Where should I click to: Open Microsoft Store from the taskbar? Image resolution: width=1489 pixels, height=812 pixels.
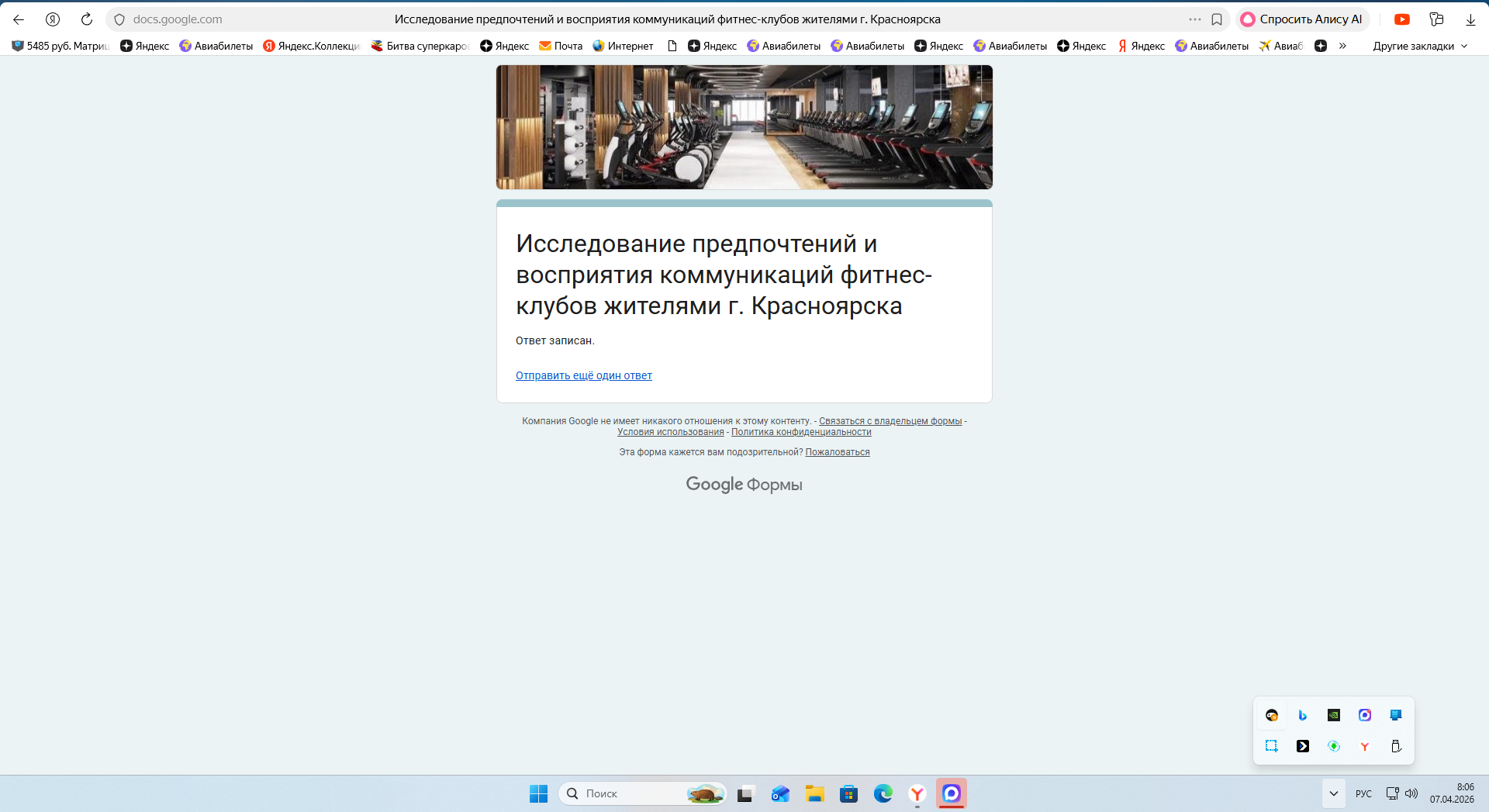pyautogui.click(x=848, y=793)
